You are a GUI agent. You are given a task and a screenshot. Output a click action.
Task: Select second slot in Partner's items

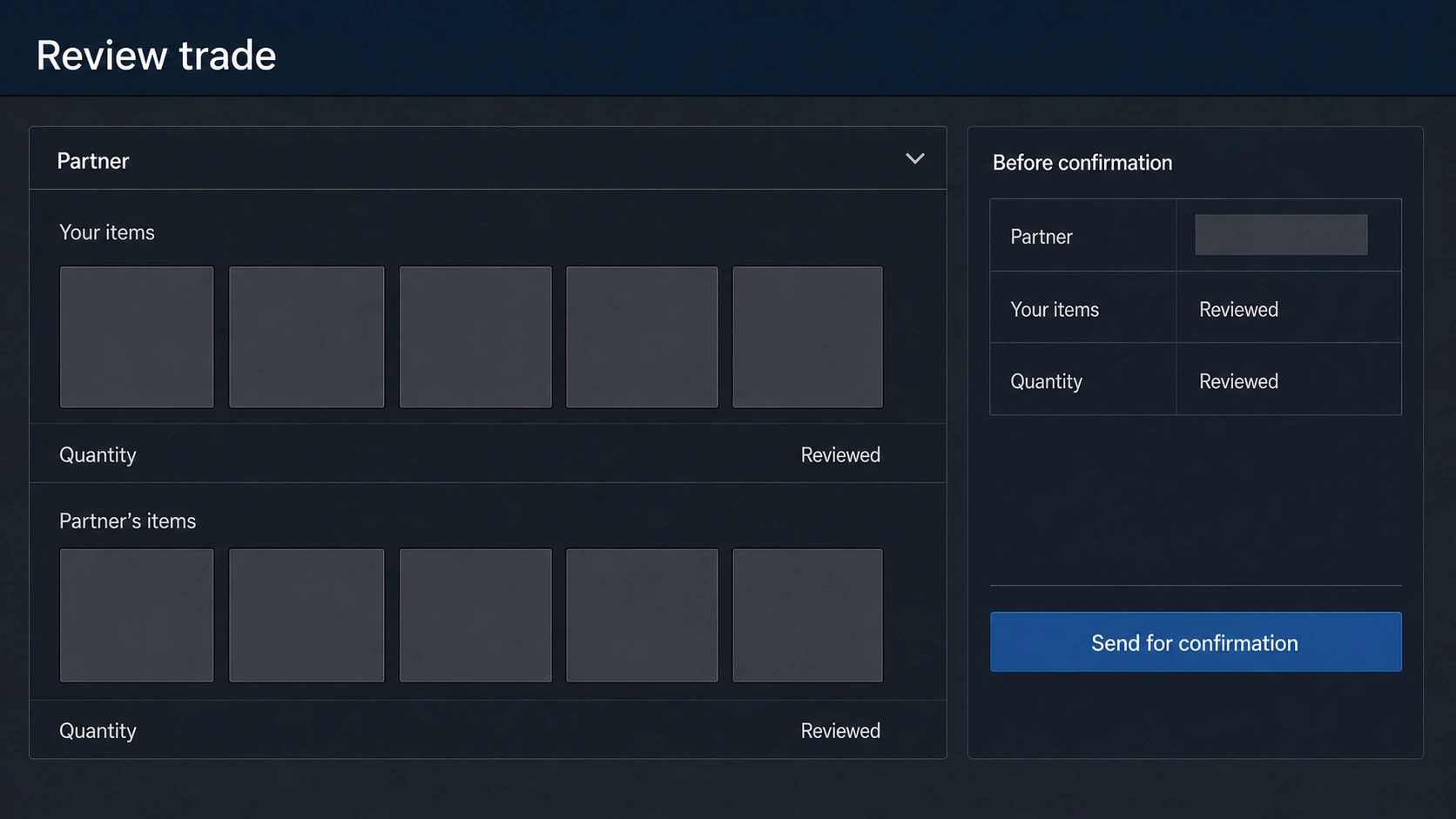click(x=307, y=615)
